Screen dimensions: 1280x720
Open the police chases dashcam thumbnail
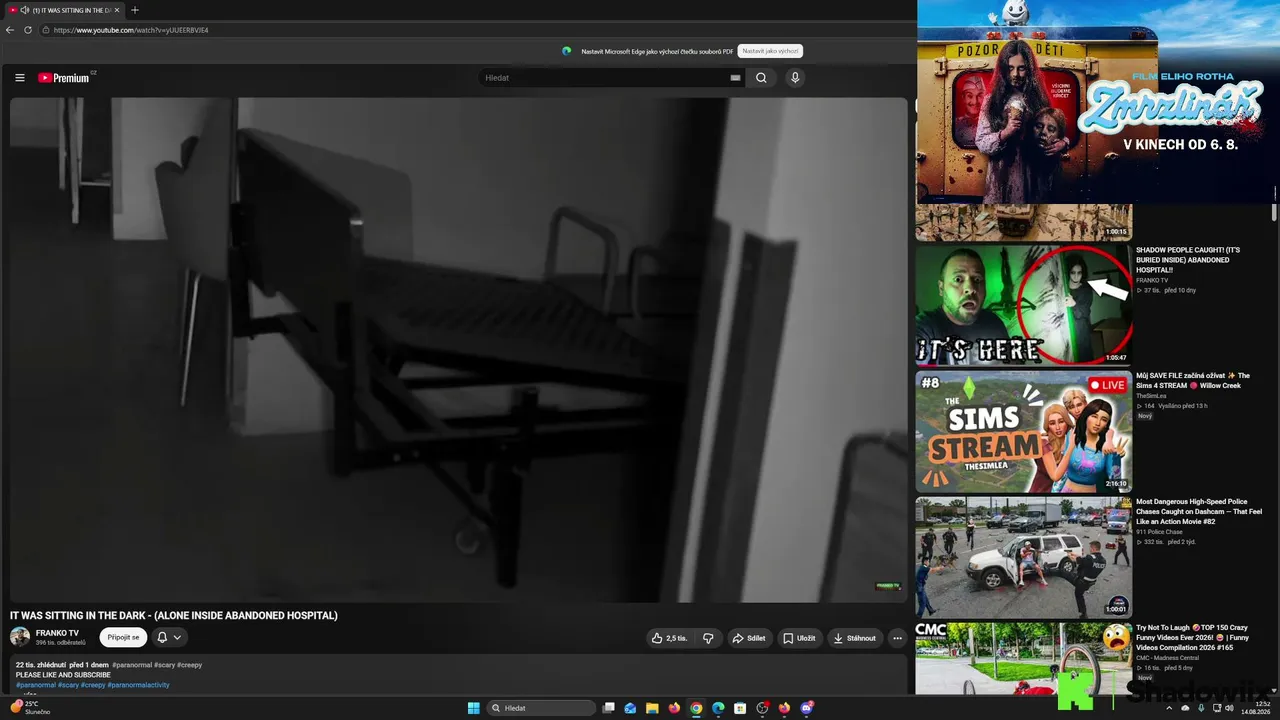(1024, 557)
